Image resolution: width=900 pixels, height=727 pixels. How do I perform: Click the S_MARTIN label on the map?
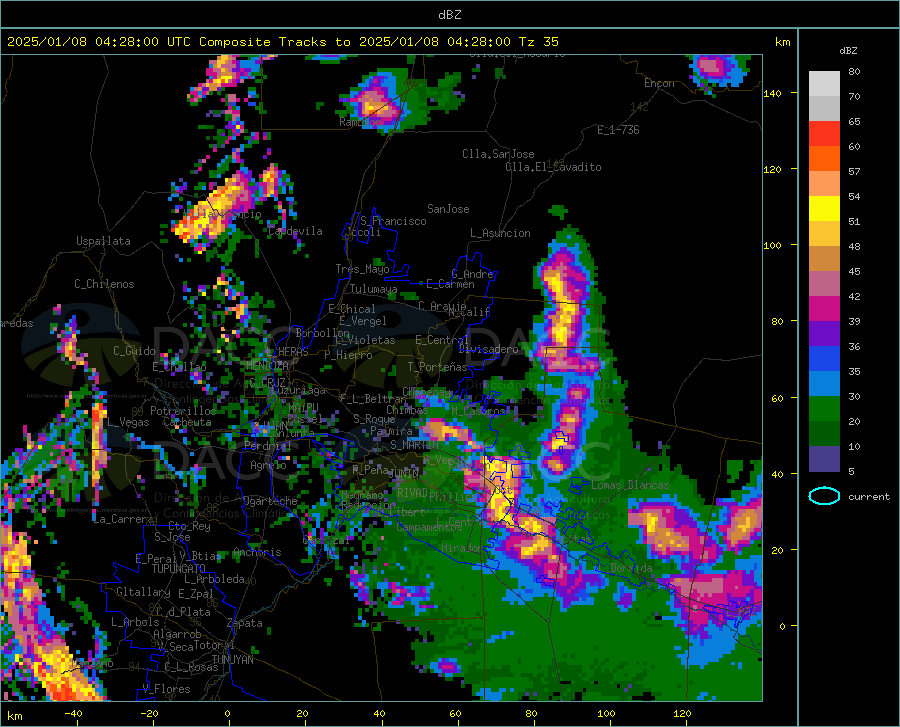[x=414, y=445]
